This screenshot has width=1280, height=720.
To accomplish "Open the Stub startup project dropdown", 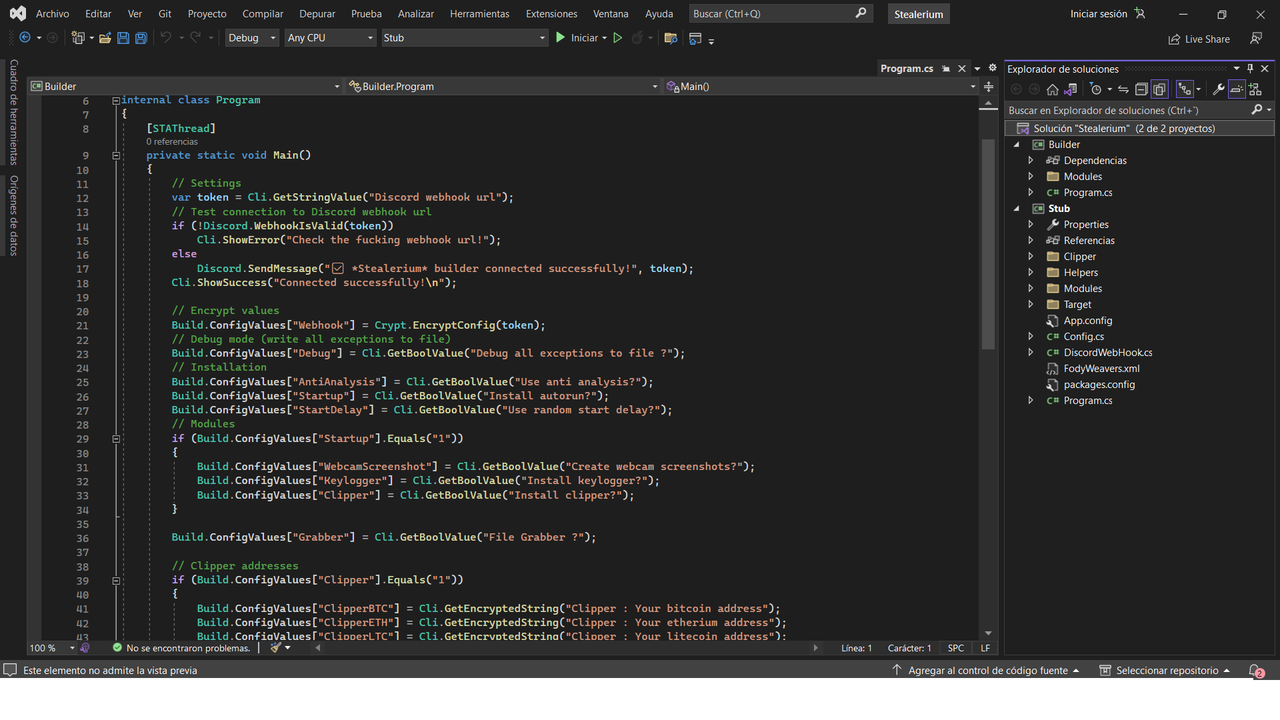I will click(x=465, y=38).
